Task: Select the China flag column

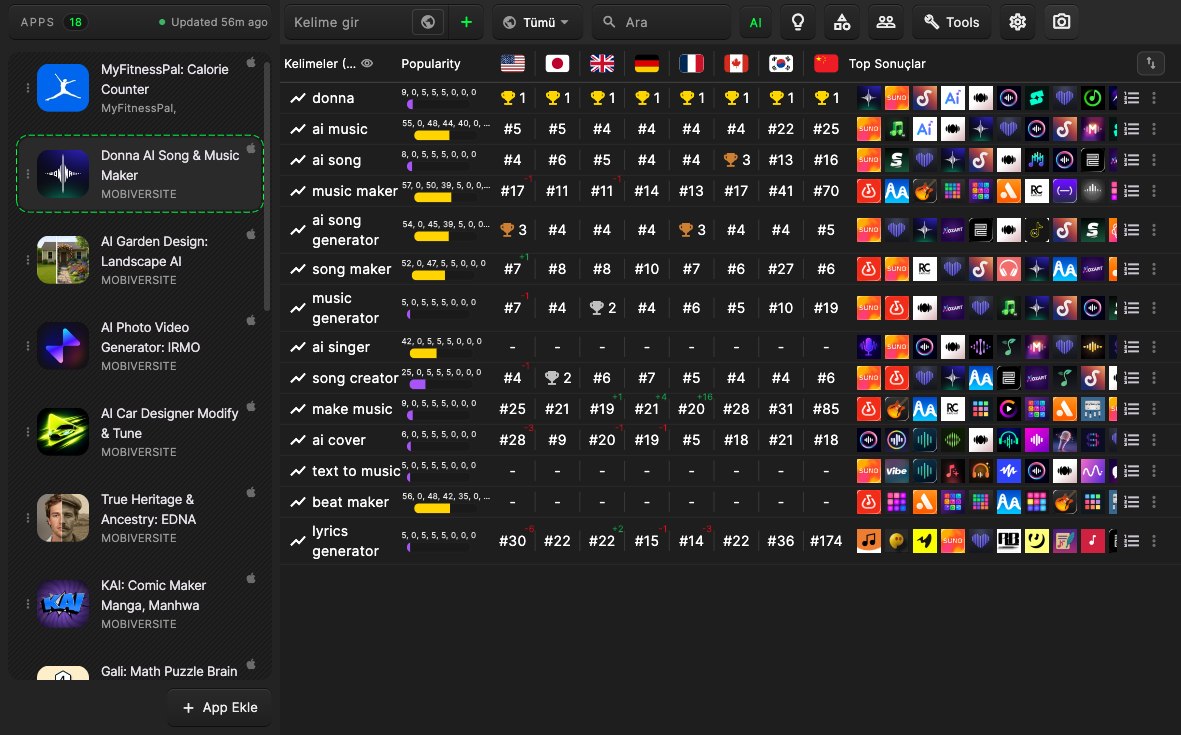Action: pos(826,63)
